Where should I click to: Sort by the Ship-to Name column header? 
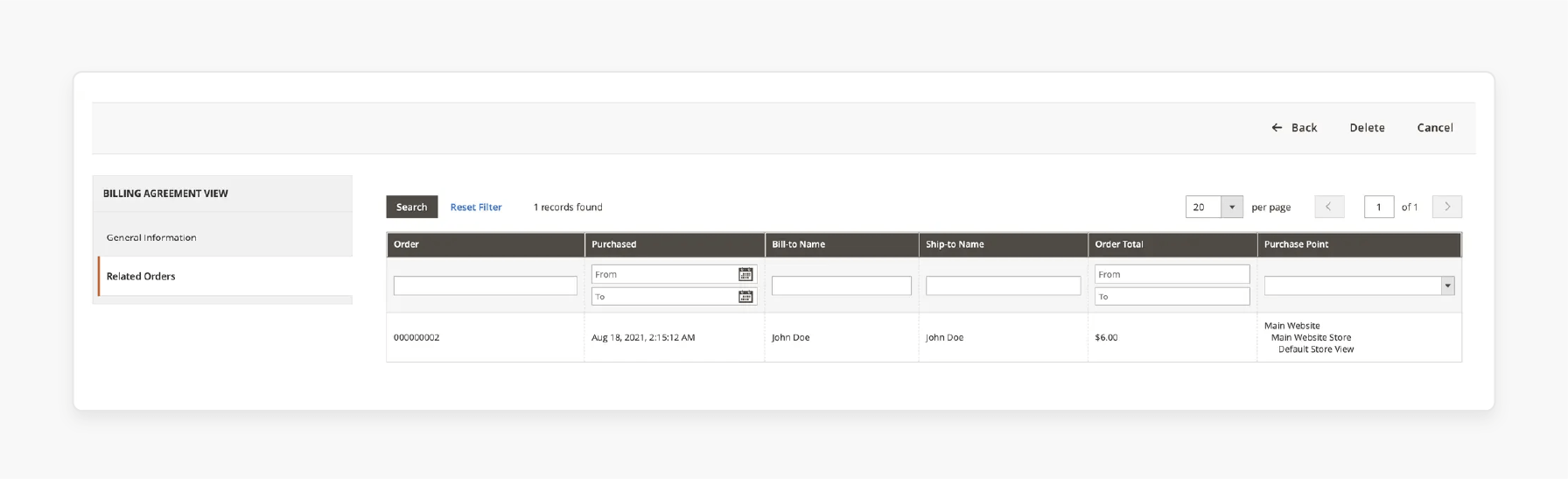click(x=1004, y=244)
